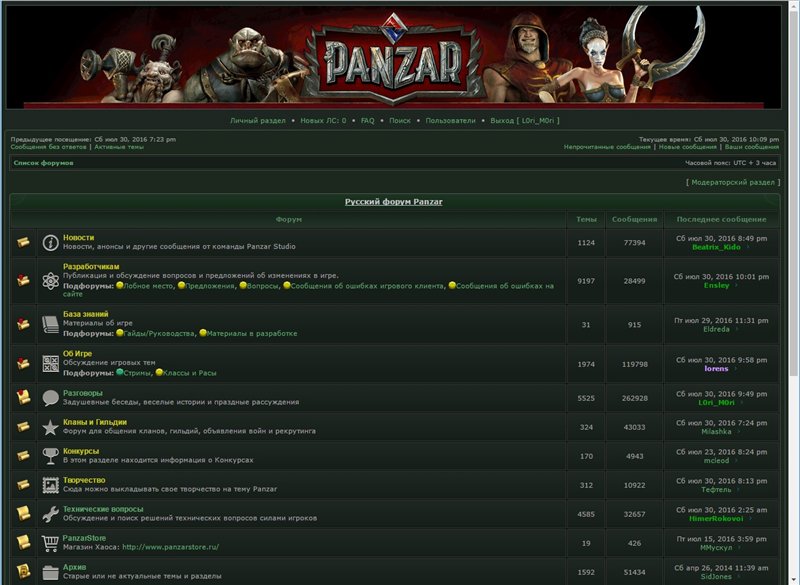Click the status icon in Технические вопросы row
Image resolution: width=800 pixels, height=585 pixels.
[x=23, y=514]
